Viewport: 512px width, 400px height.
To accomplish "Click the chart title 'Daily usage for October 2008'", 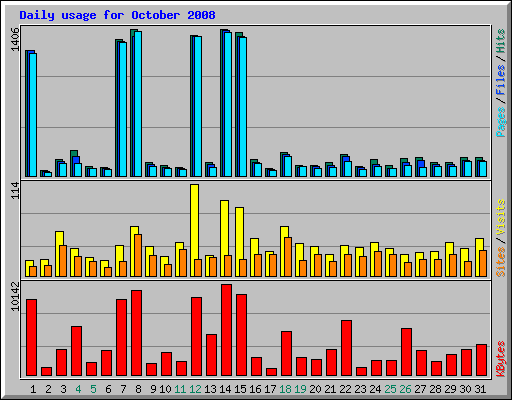I will 117,16.
